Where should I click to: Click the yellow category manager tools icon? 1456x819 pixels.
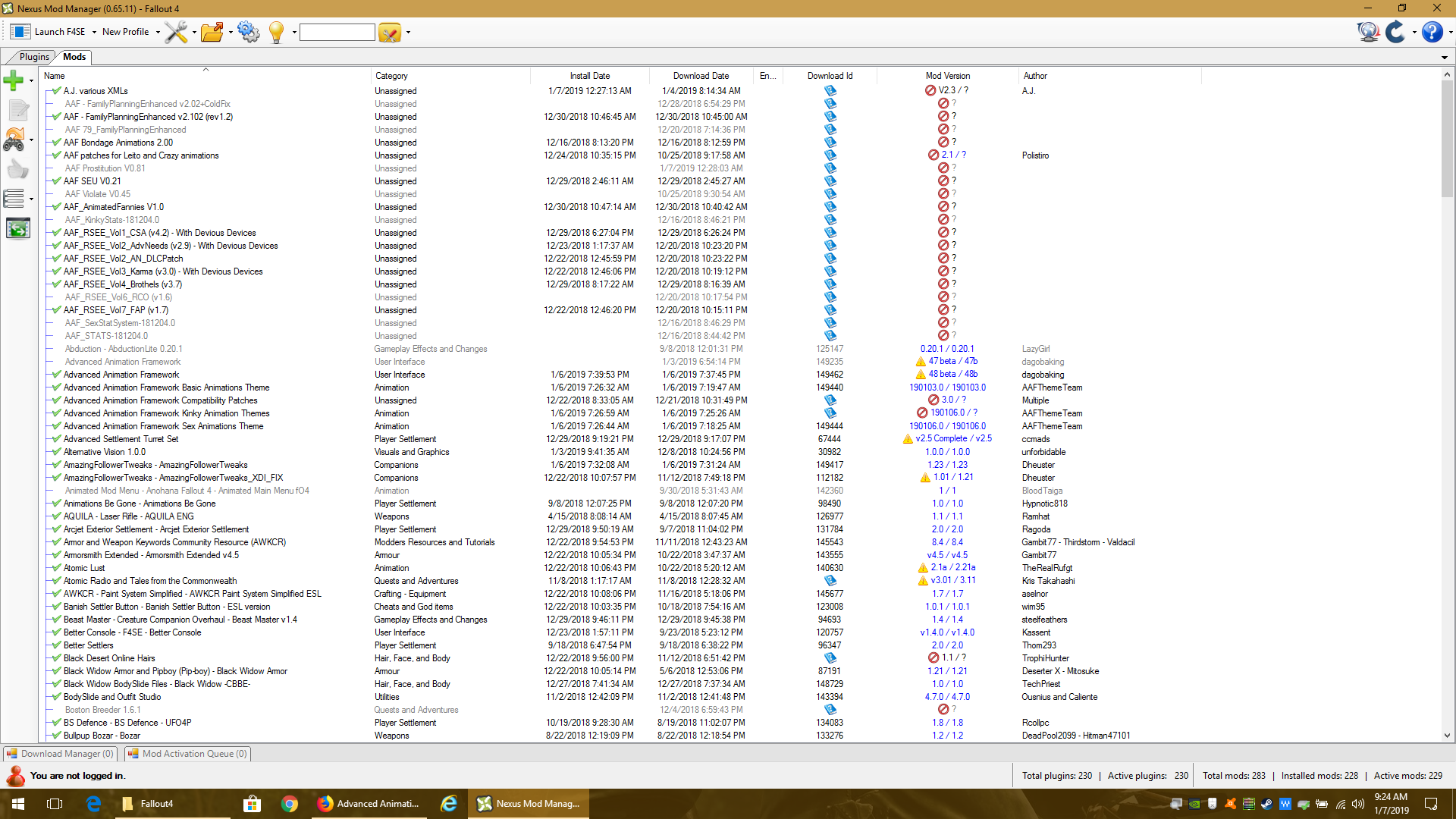389,33
